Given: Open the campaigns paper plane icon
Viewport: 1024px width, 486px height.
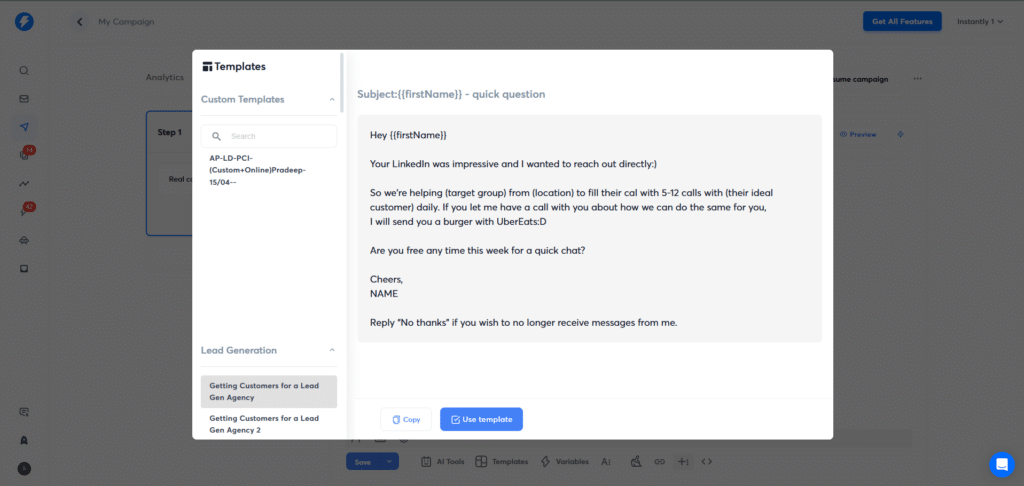Looking at the screenshot, I should [24, 127].
